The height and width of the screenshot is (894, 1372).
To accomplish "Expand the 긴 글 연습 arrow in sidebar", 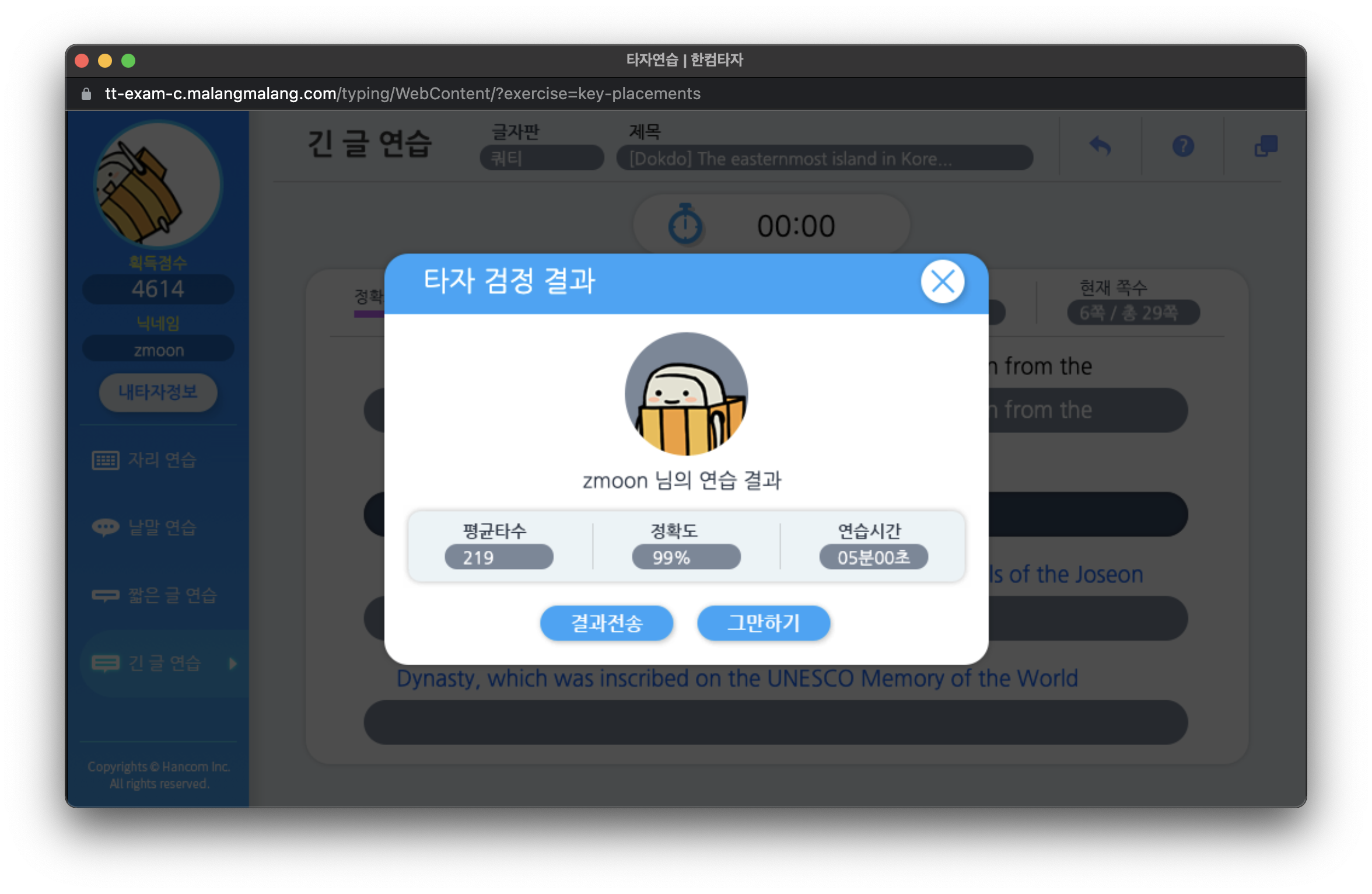I will [x=233, y=663].
